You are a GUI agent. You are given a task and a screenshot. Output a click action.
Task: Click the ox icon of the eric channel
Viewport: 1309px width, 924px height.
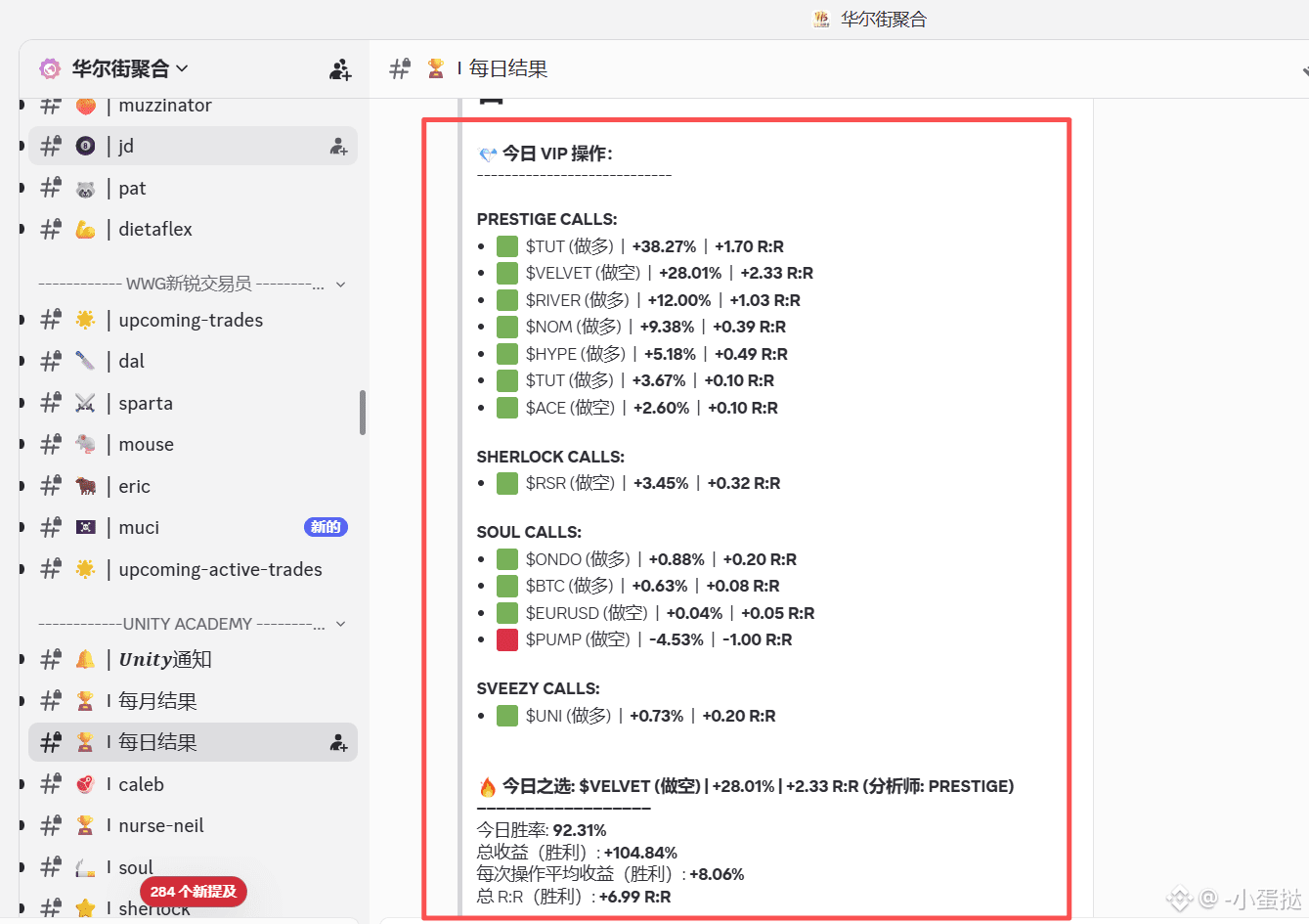click(86, 486)
